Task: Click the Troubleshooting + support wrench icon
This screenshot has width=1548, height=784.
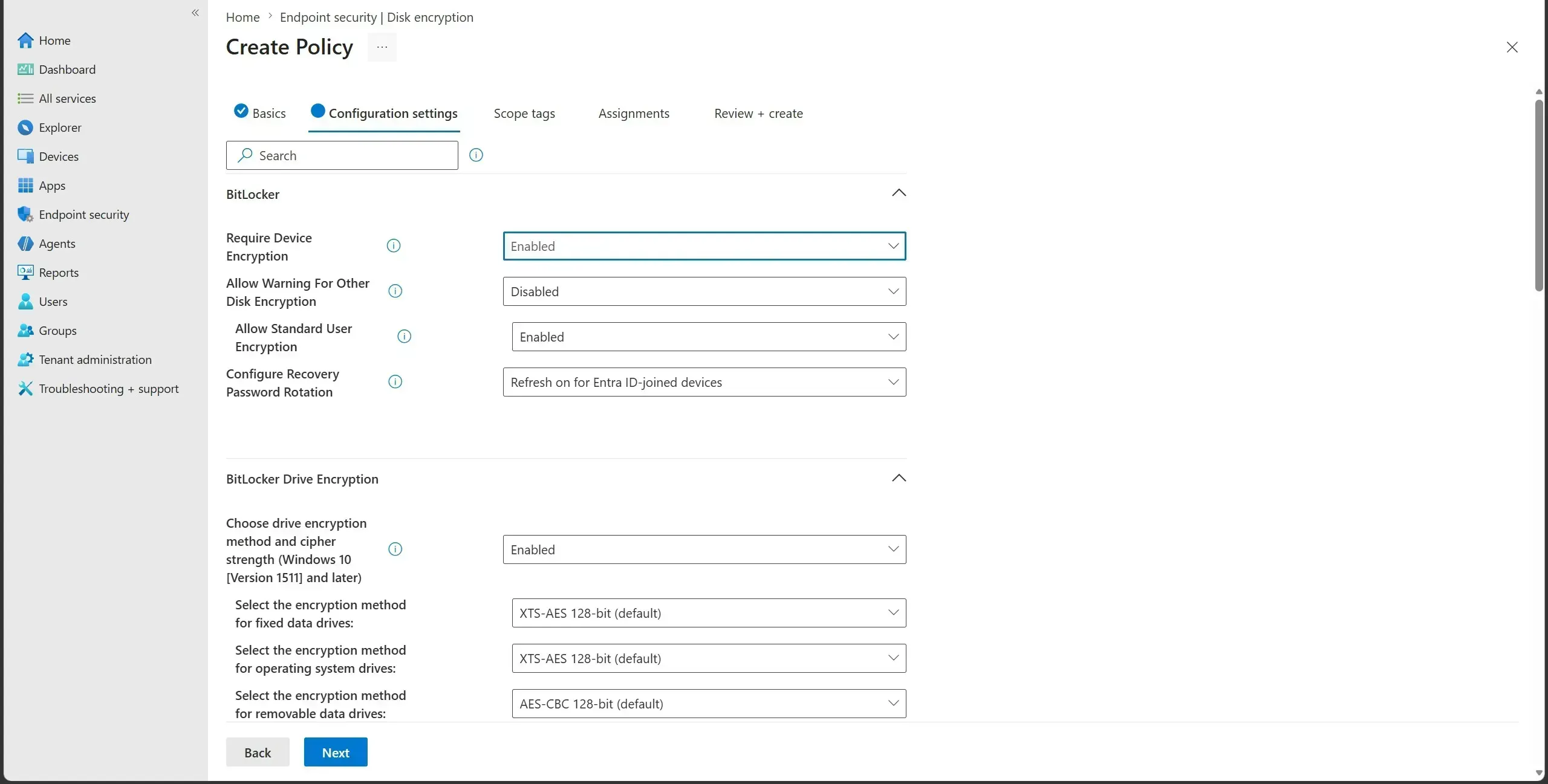Action: (x=25, y=389)
